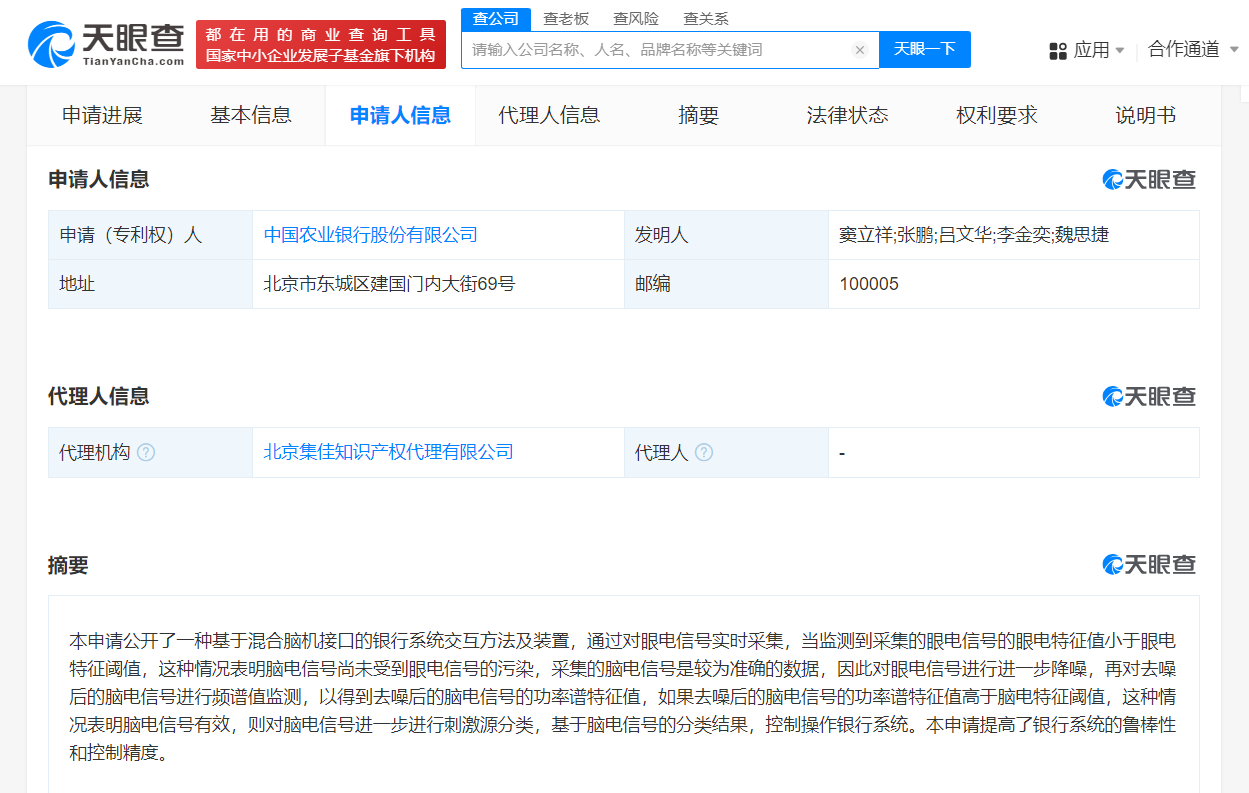Screen dimensions: 1249x793
Task: Open the 申请进展 tab
Action: click(x=102, y=115)
